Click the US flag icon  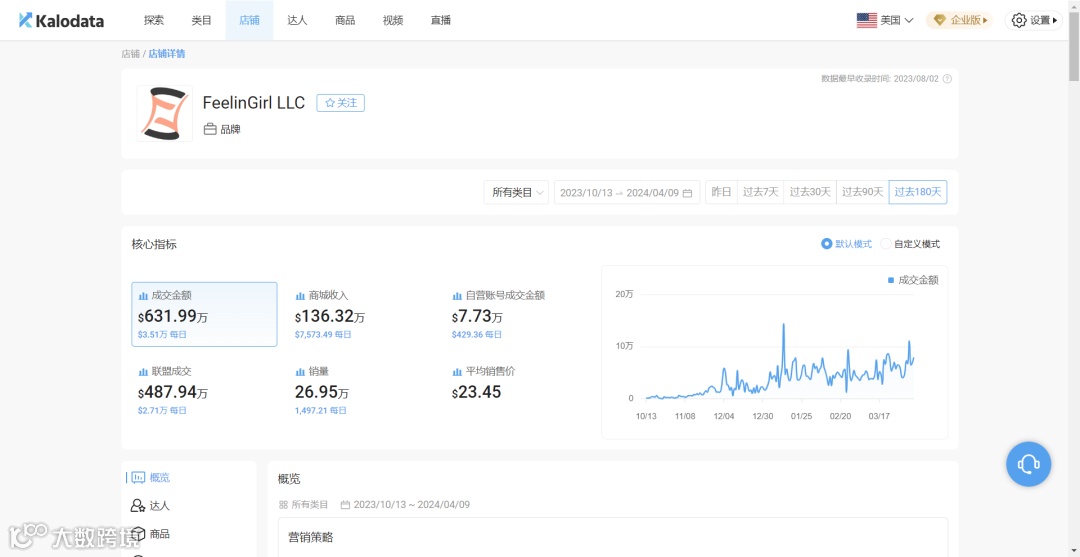(x=866, y=21)
